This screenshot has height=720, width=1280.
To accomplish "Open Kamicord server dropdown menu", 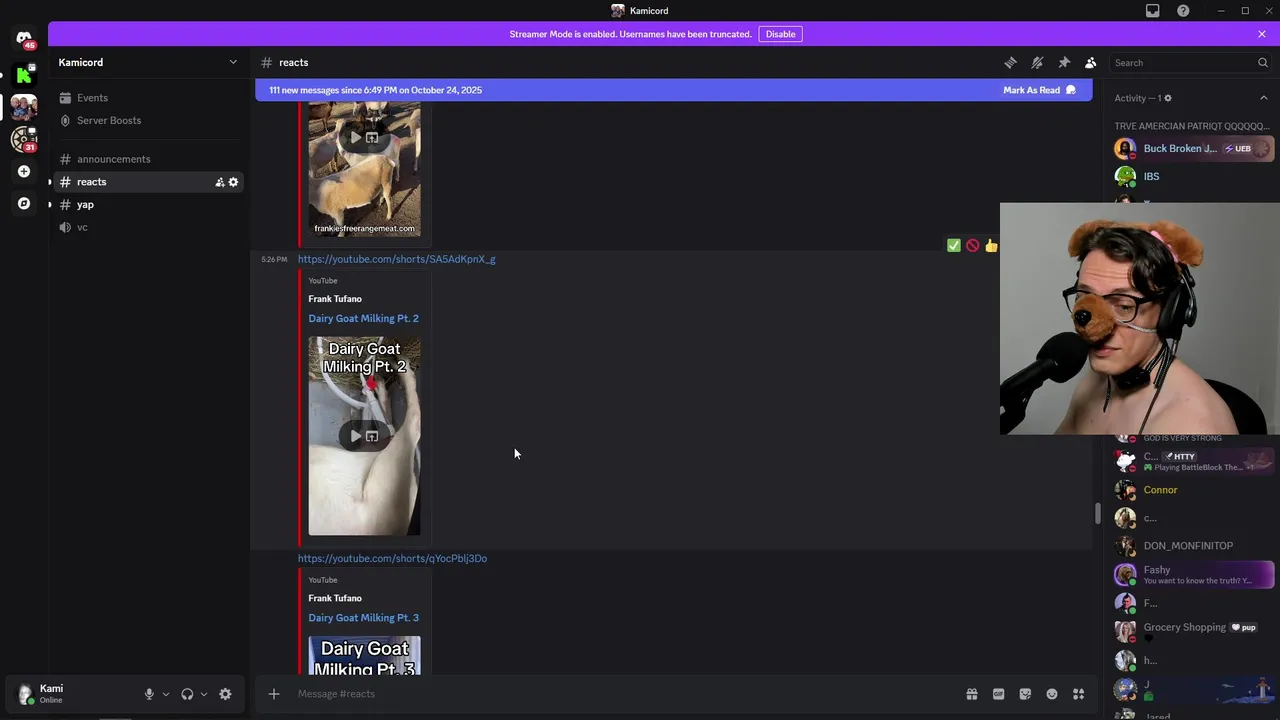I will pyautogui.click(x=149, y=62).
